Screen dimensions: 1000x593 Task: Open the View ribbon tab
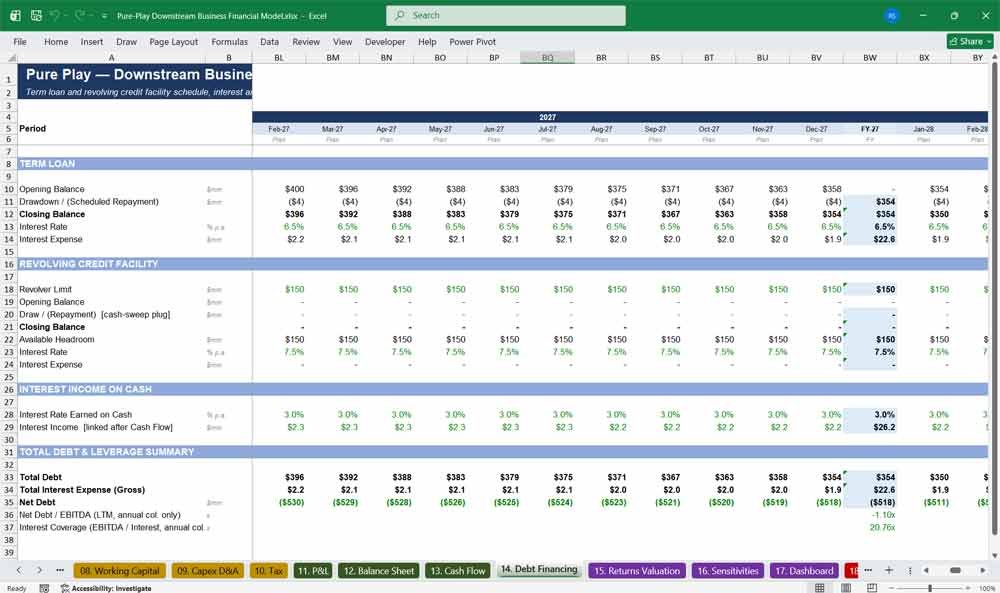coord(342,41)
